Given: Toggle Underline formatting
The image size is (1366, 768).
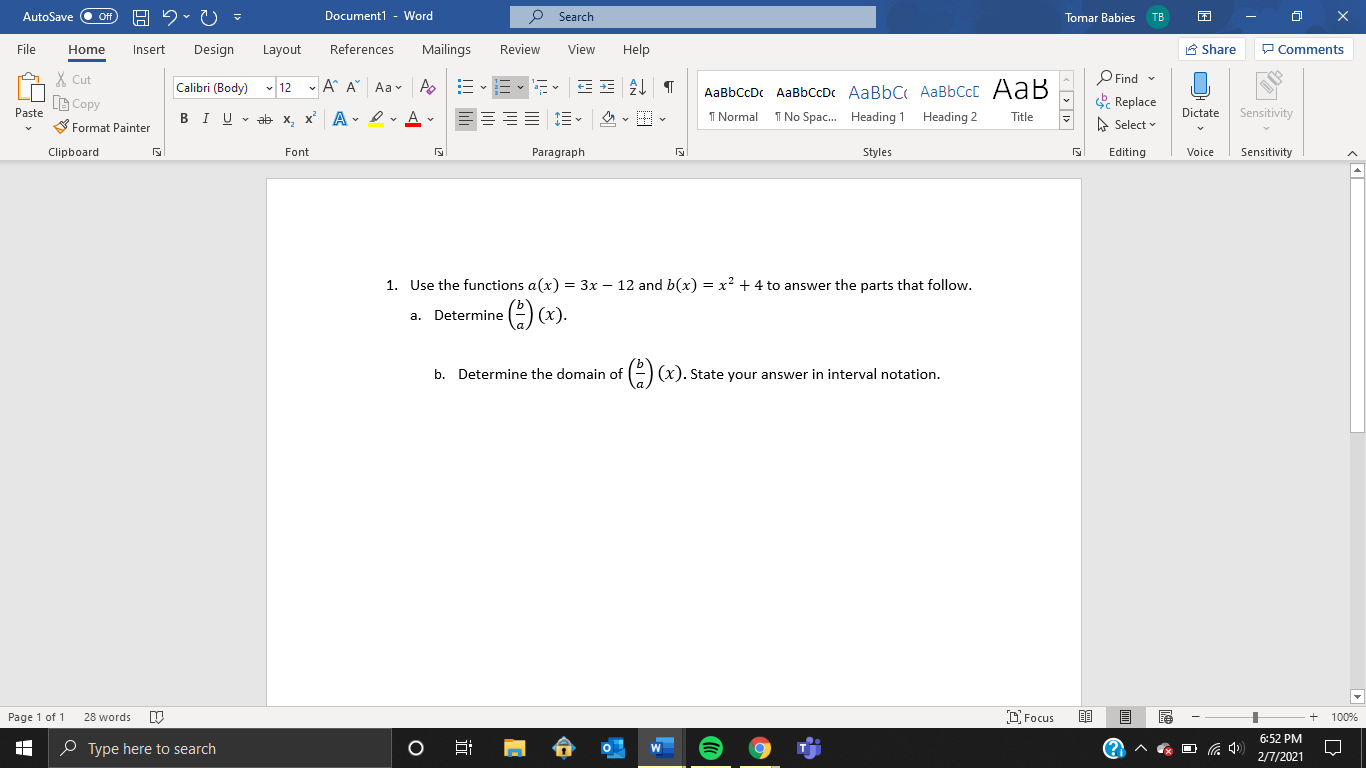Looking at the screenshot, I should 227,120.
